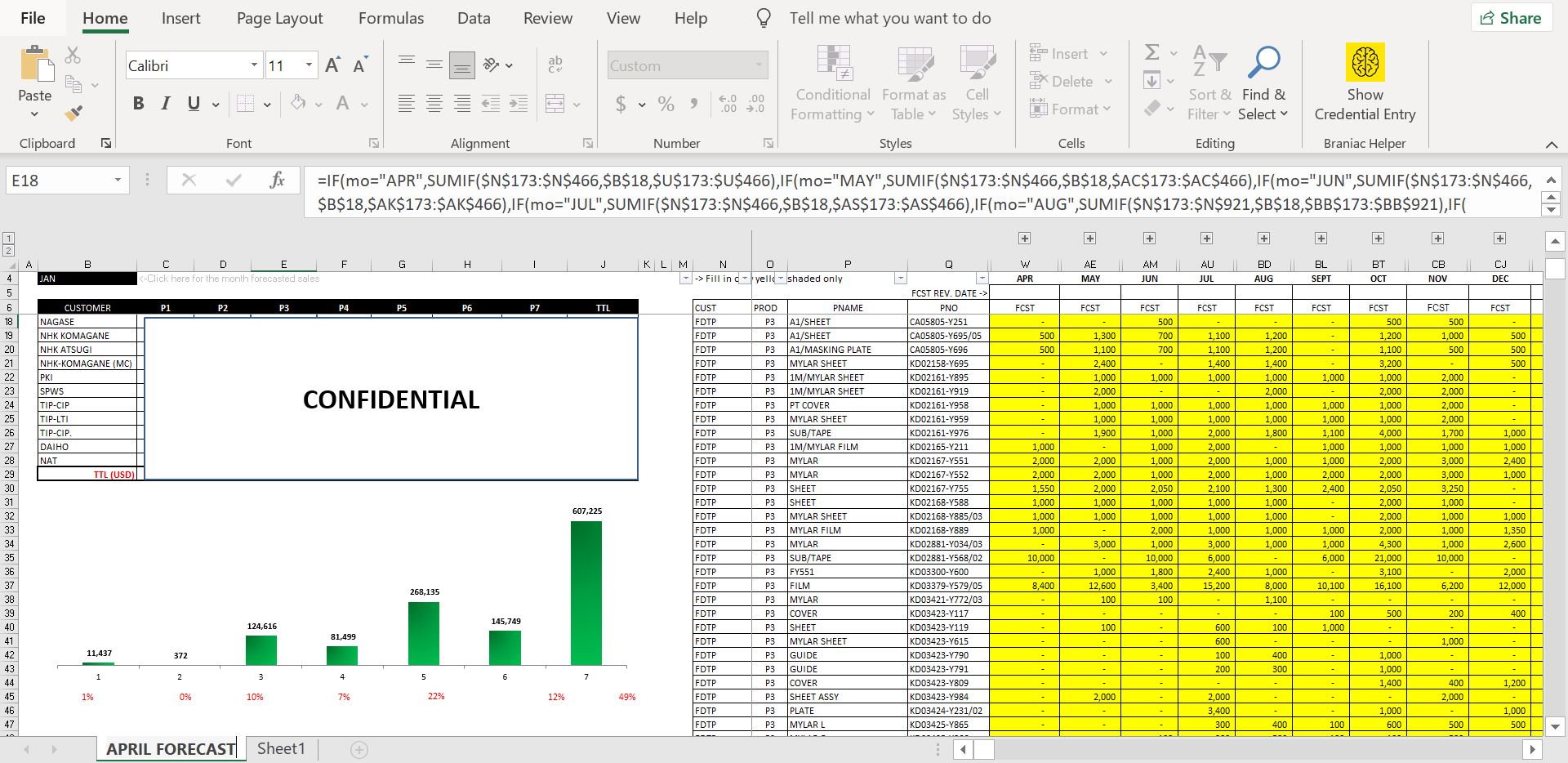Viewport: 1568px width, 763px height.
Task: Add a new sheet with plus
Action: (359, 749)
